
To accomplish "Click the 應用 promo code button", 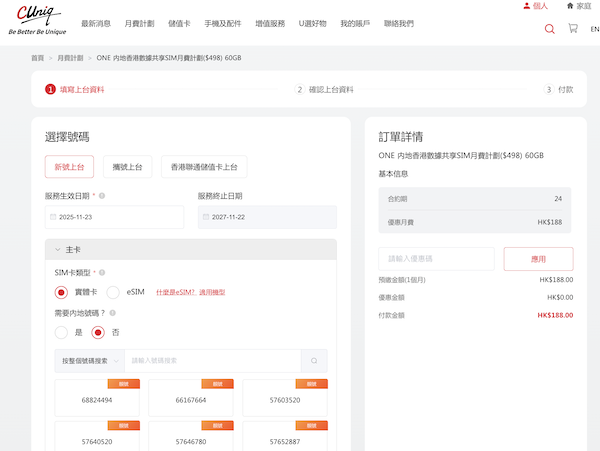I will pyautogui.click(x=538, y=259).
